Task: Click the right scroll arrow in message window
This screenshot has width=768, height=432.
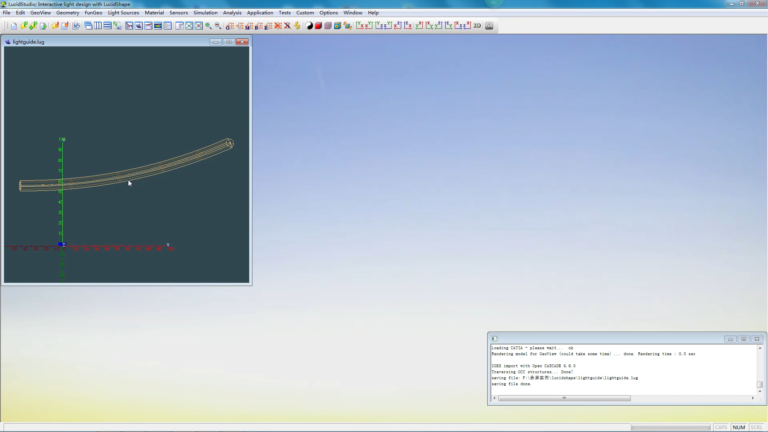Action: pos(753,398)
